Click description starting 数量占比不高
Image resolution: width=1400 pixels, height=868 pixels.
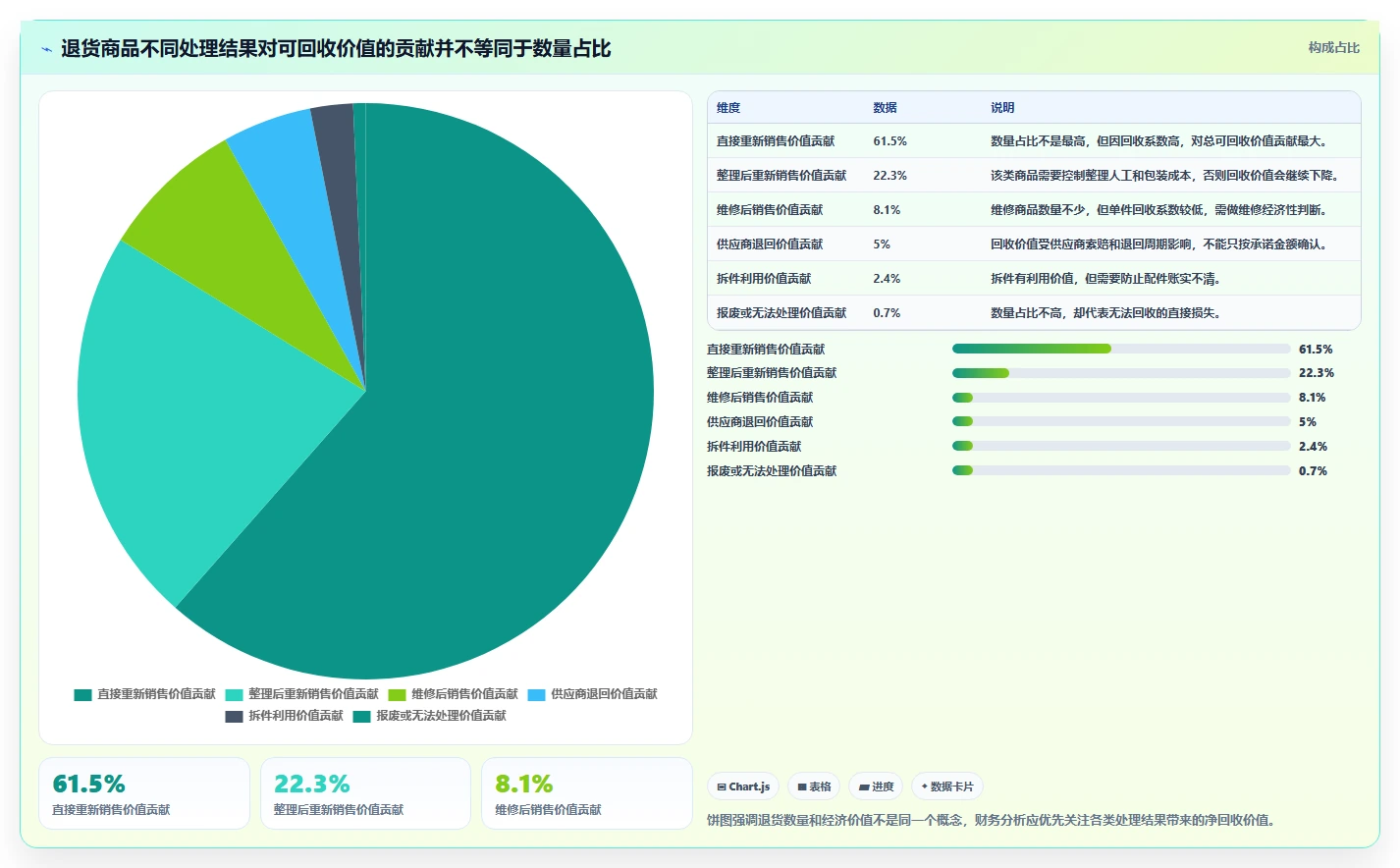point(1107,313)
